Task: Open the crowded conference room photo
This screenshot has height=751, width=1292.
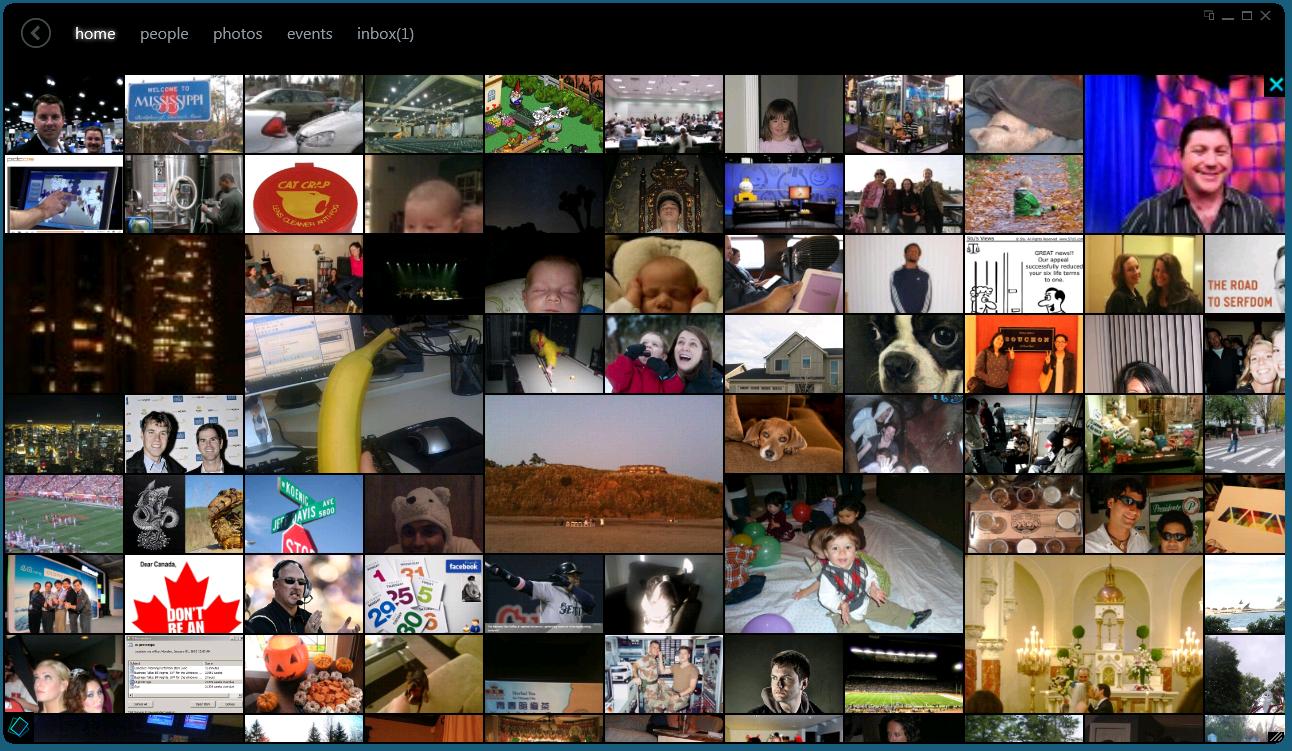Action: (664, 114)
